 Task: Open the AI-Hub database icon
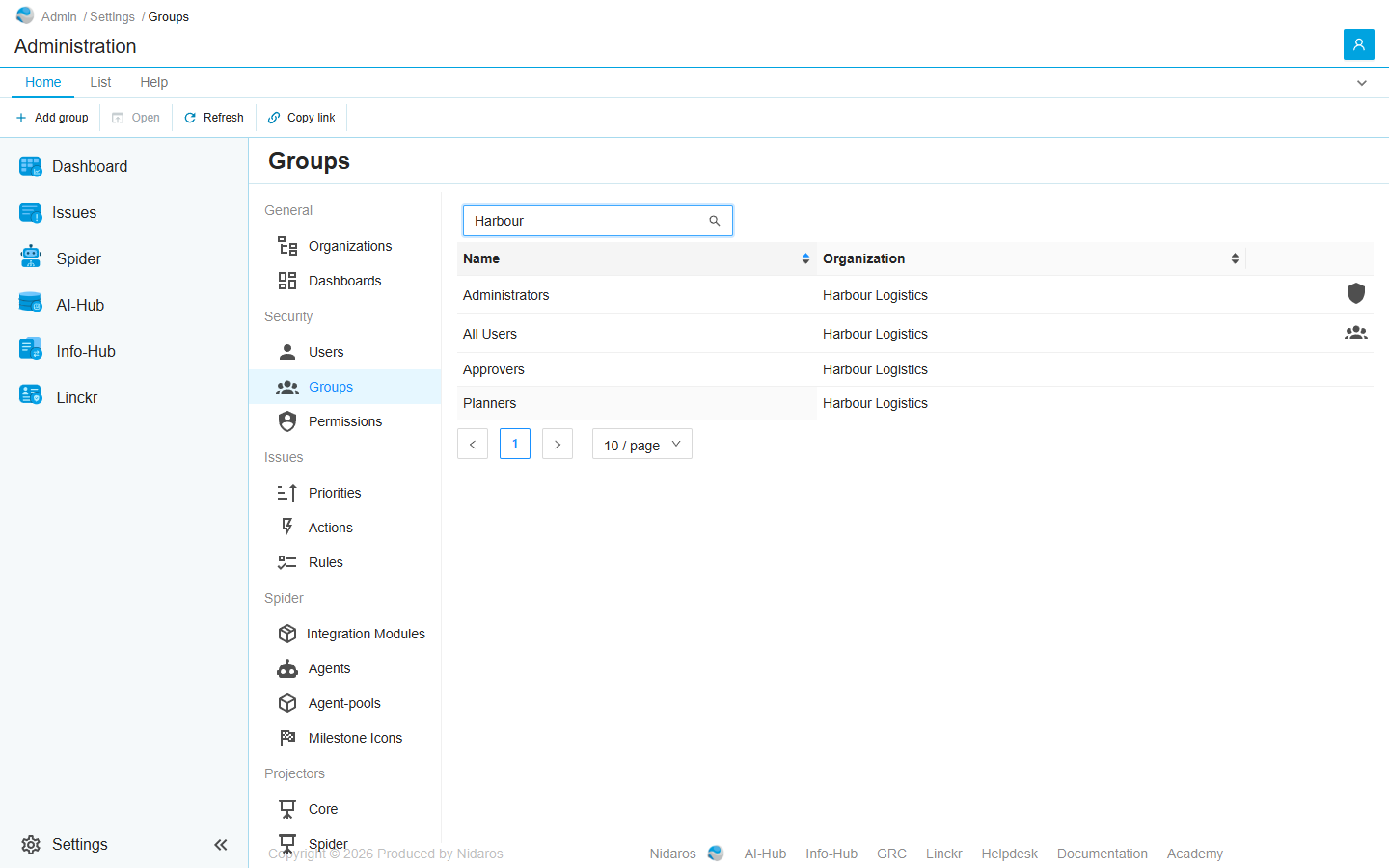[x=31, y=303]
